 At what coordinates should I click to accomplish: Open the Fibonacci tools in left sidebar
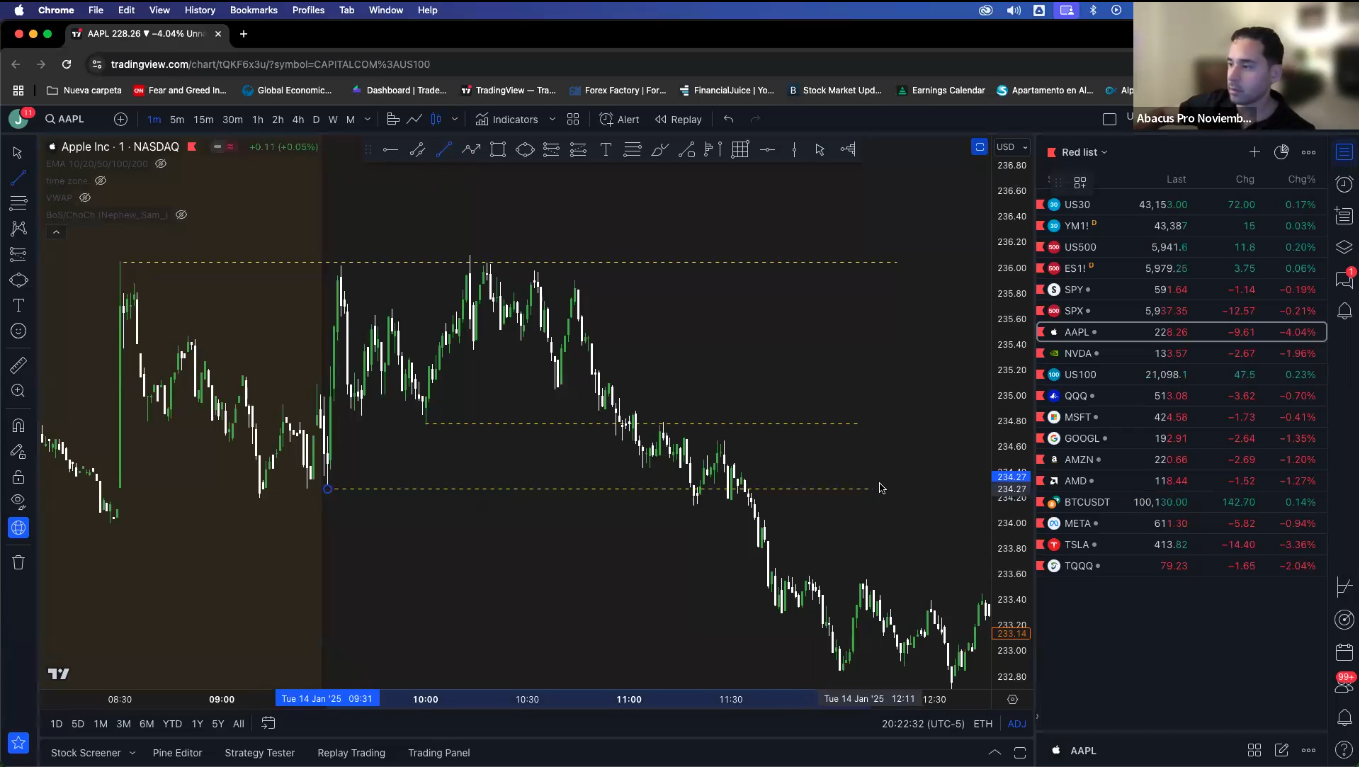(17, 203)
